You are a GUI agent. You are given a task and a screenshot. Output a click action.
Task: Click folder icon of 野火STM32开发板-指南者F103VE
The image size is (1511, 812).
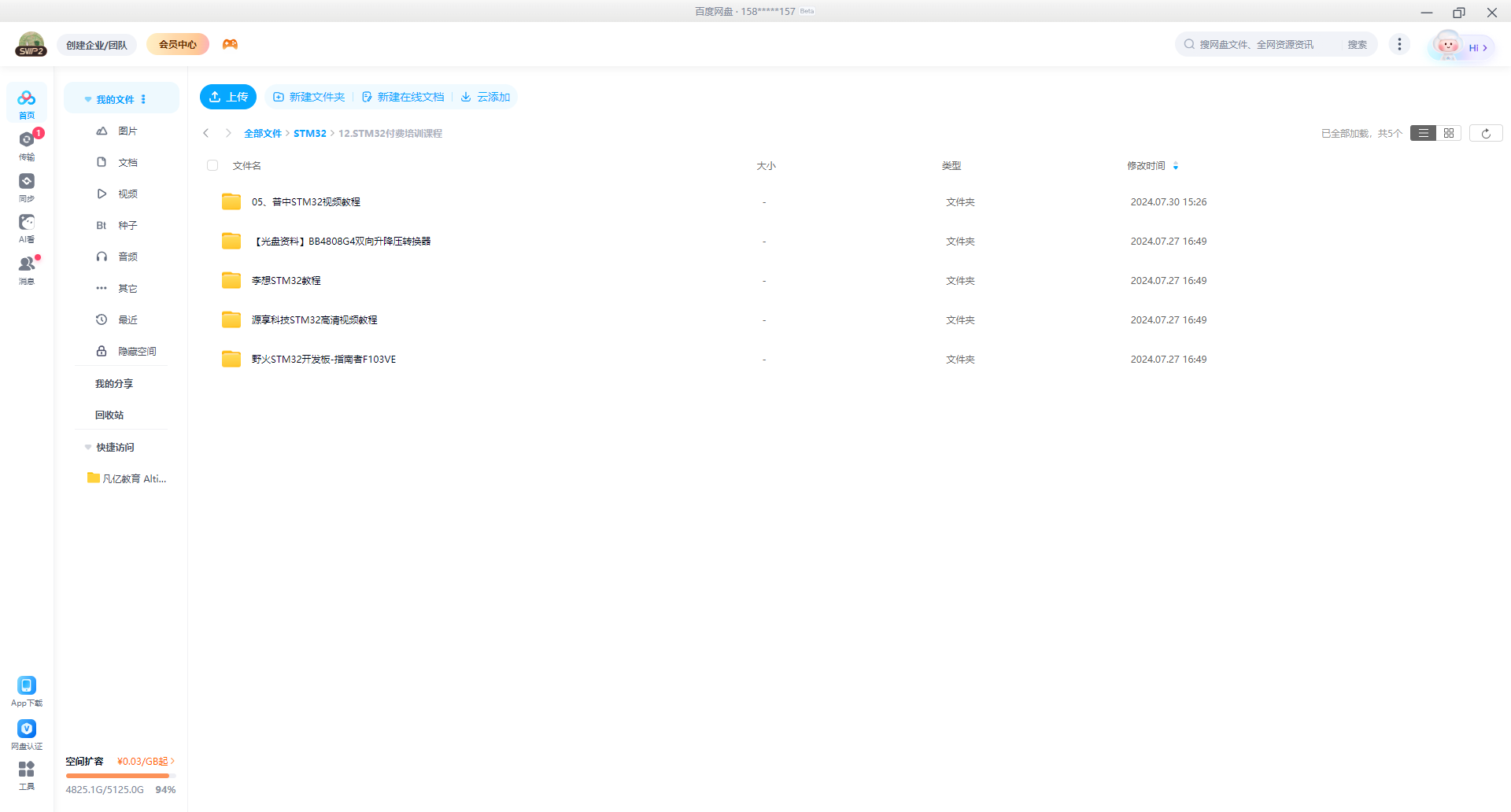[231, 359]
